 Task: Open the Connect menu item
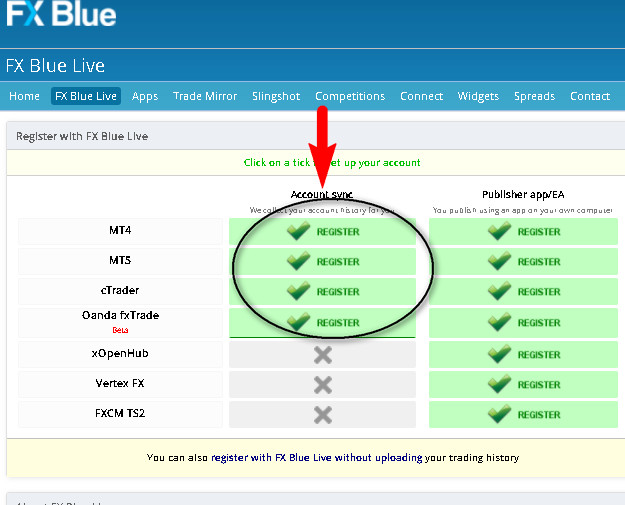(x=421, y=96)
